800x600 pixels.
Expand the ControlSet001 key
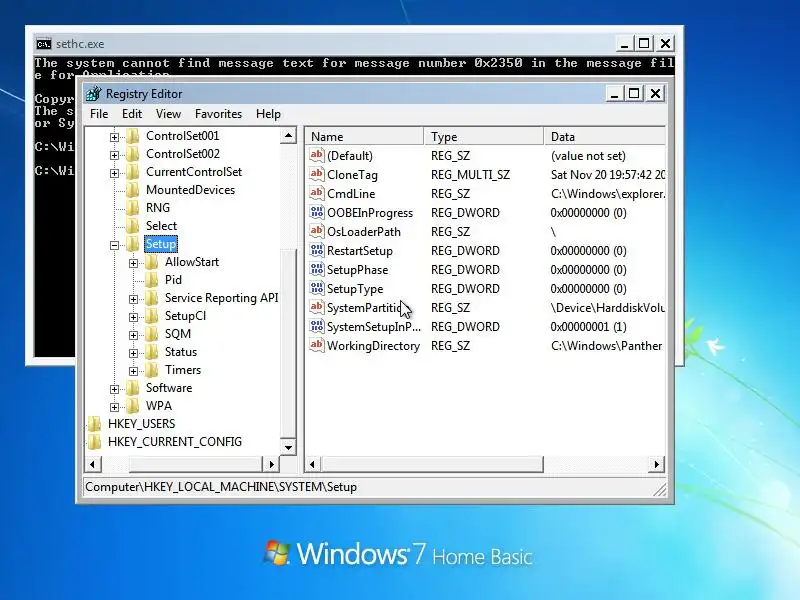114,137
